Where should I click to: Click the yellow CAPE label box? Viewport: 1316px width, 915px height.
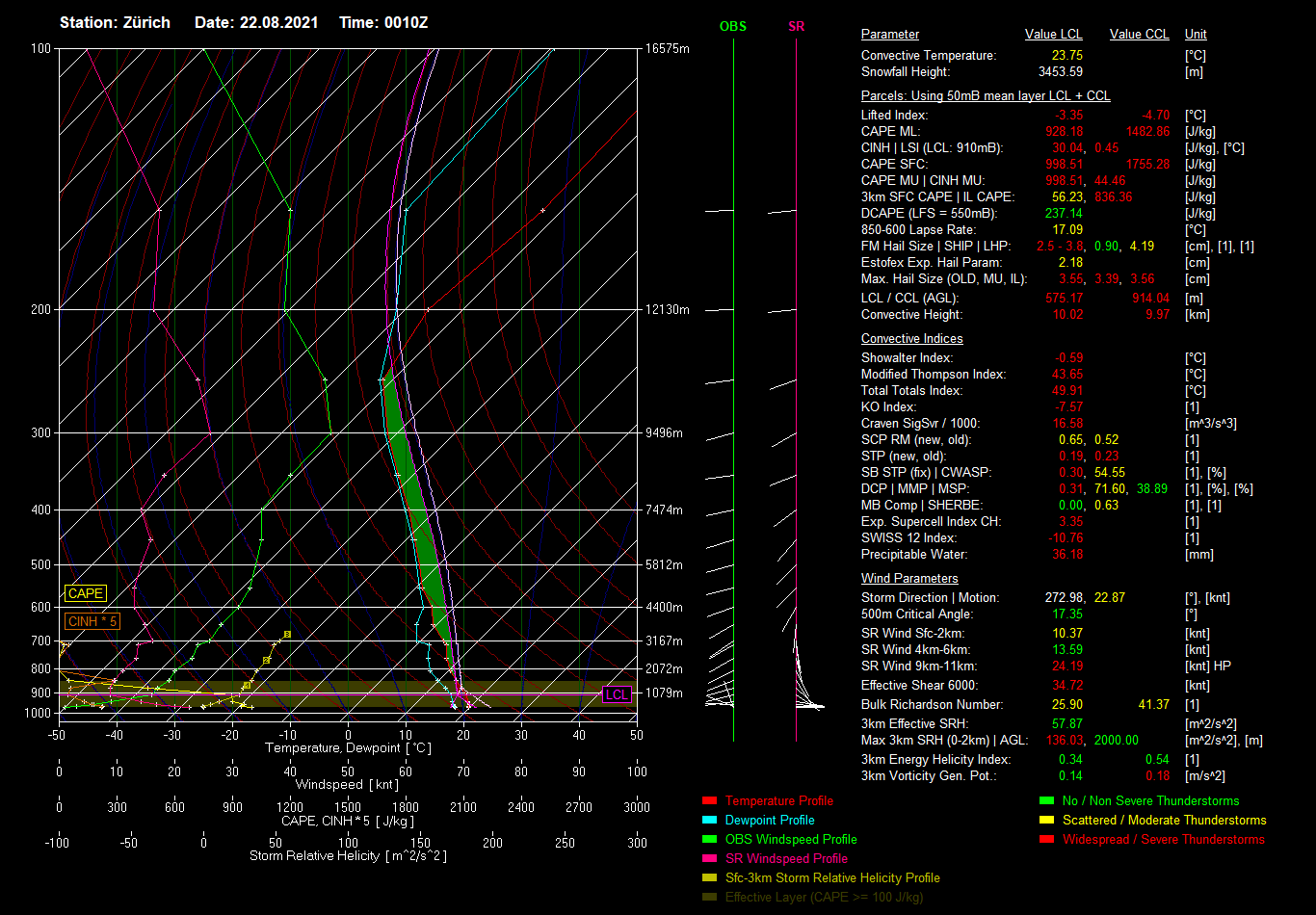coord(85,594)
